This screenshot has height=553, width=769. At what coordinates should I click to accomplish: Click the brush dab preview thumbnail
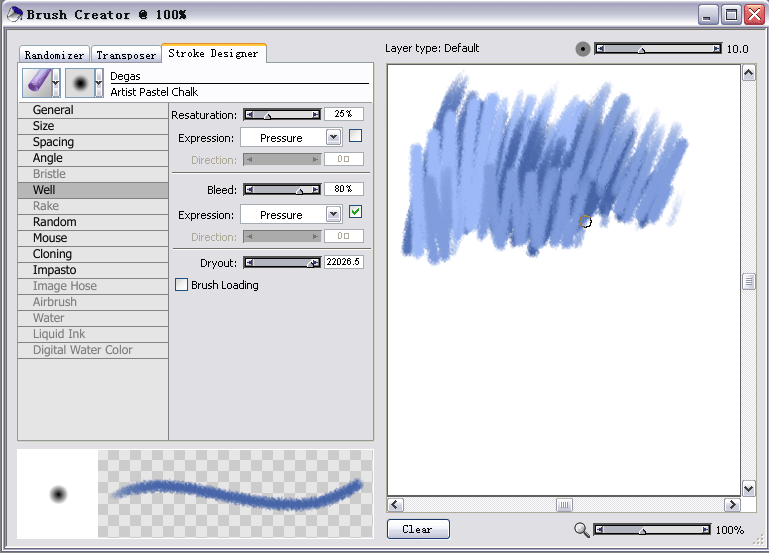[57, 494]
